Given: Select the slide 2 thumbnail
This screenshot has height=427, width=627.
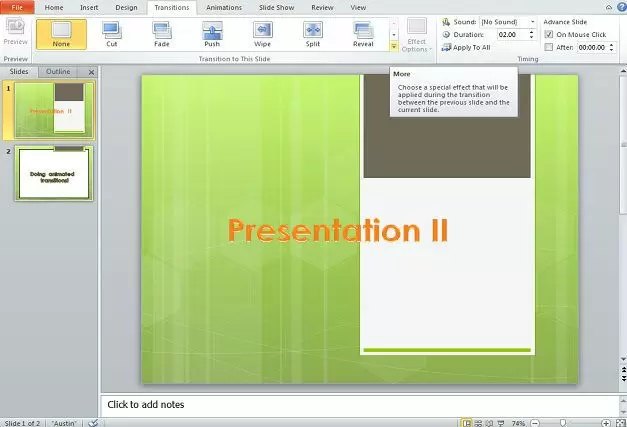Looking at the screenshot, I should [x=54, y=174].
